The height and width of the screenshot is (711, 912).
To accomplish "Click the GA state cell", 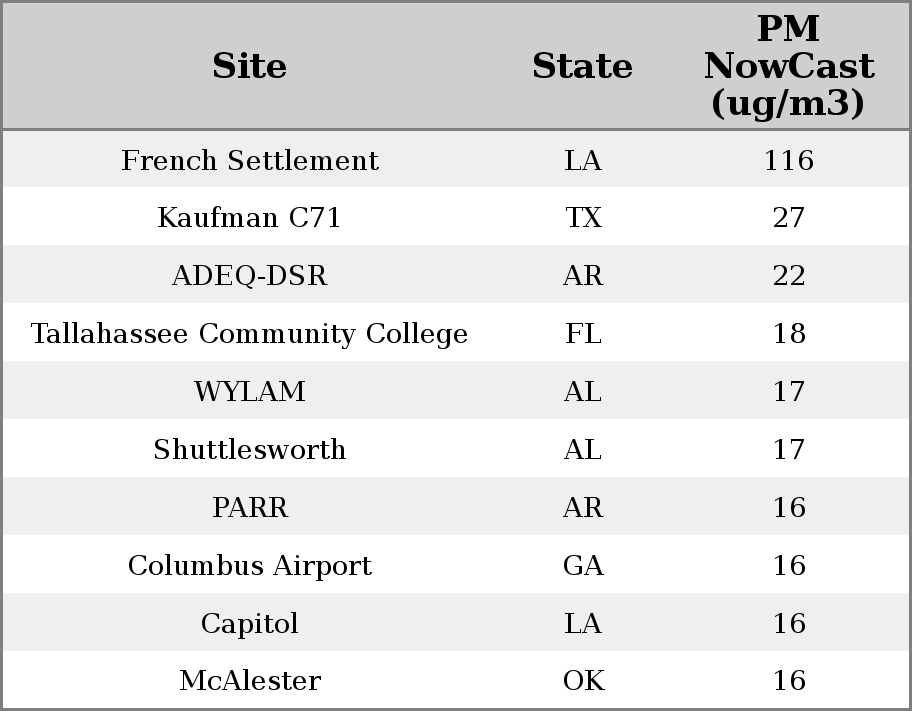I will (582, 566).
